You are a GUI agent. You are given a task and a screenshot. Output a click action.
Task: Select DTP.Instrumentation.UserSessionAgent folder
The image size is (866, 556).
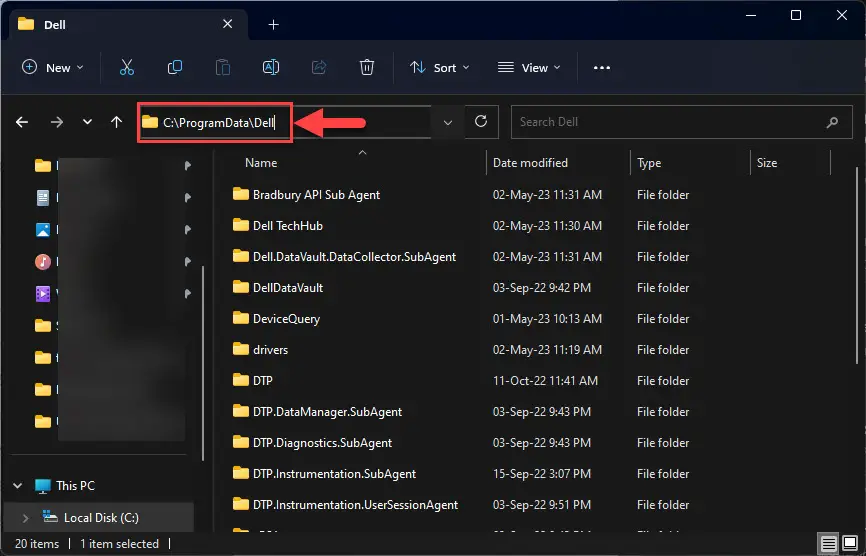click(355, 504)
